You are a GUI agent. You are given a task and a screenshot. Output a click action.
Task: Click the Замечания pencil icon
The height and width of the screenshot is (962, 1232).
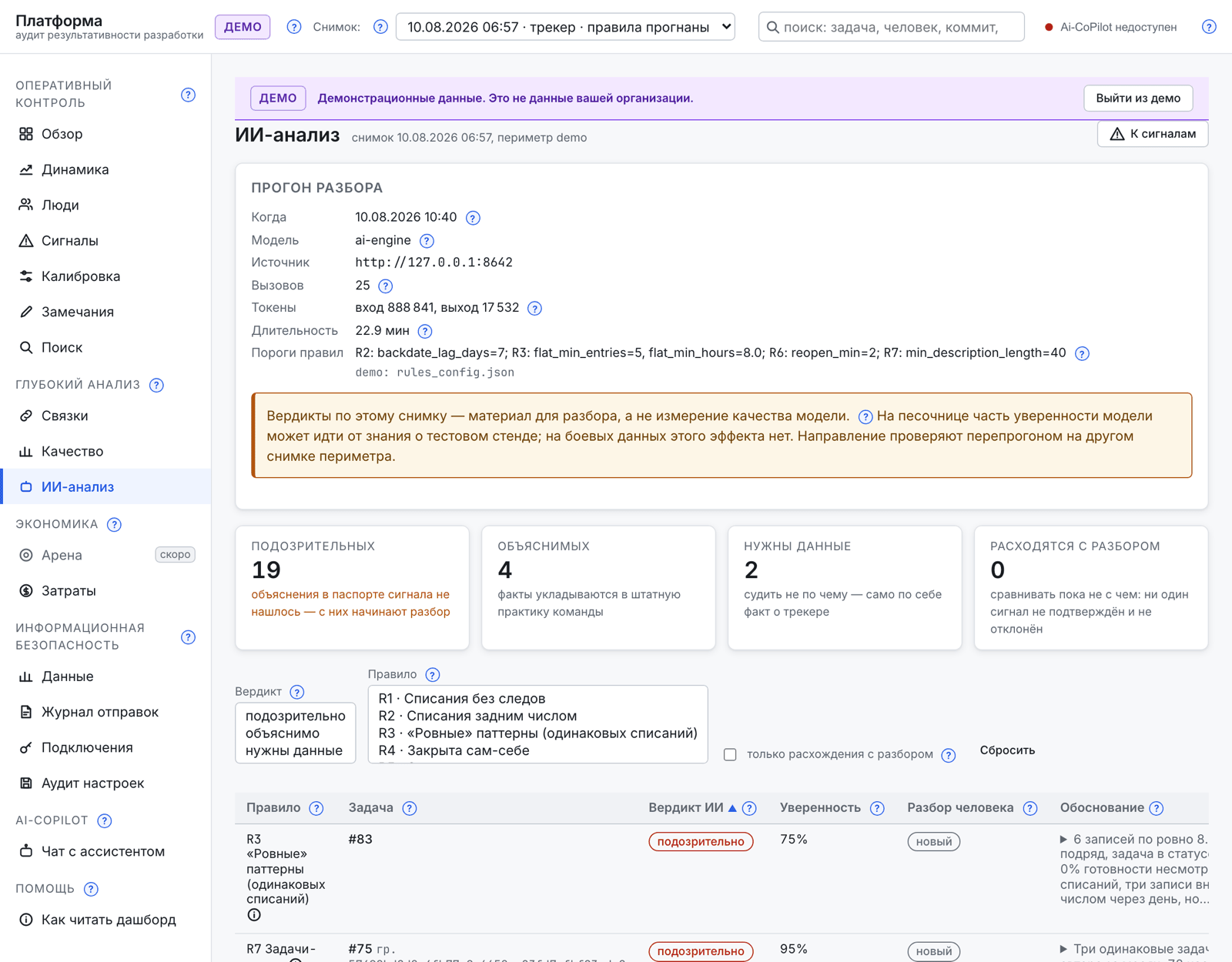pyautogui.click(x=26, y=312)
